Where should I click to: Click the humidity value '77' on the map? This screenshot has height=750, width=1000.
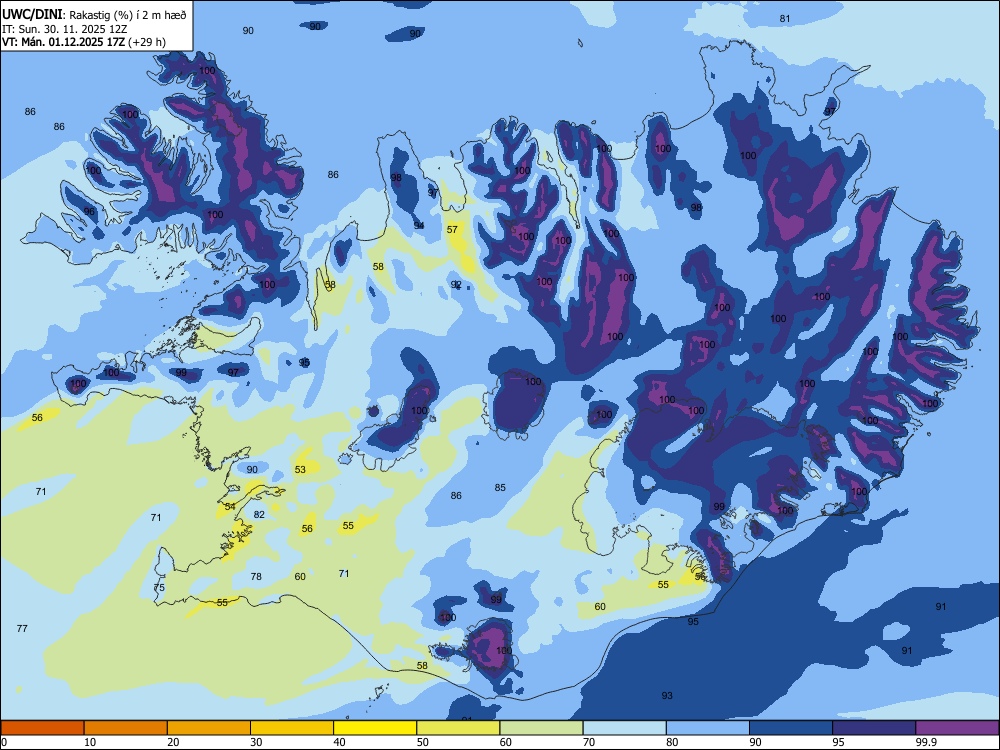(22, 629)
